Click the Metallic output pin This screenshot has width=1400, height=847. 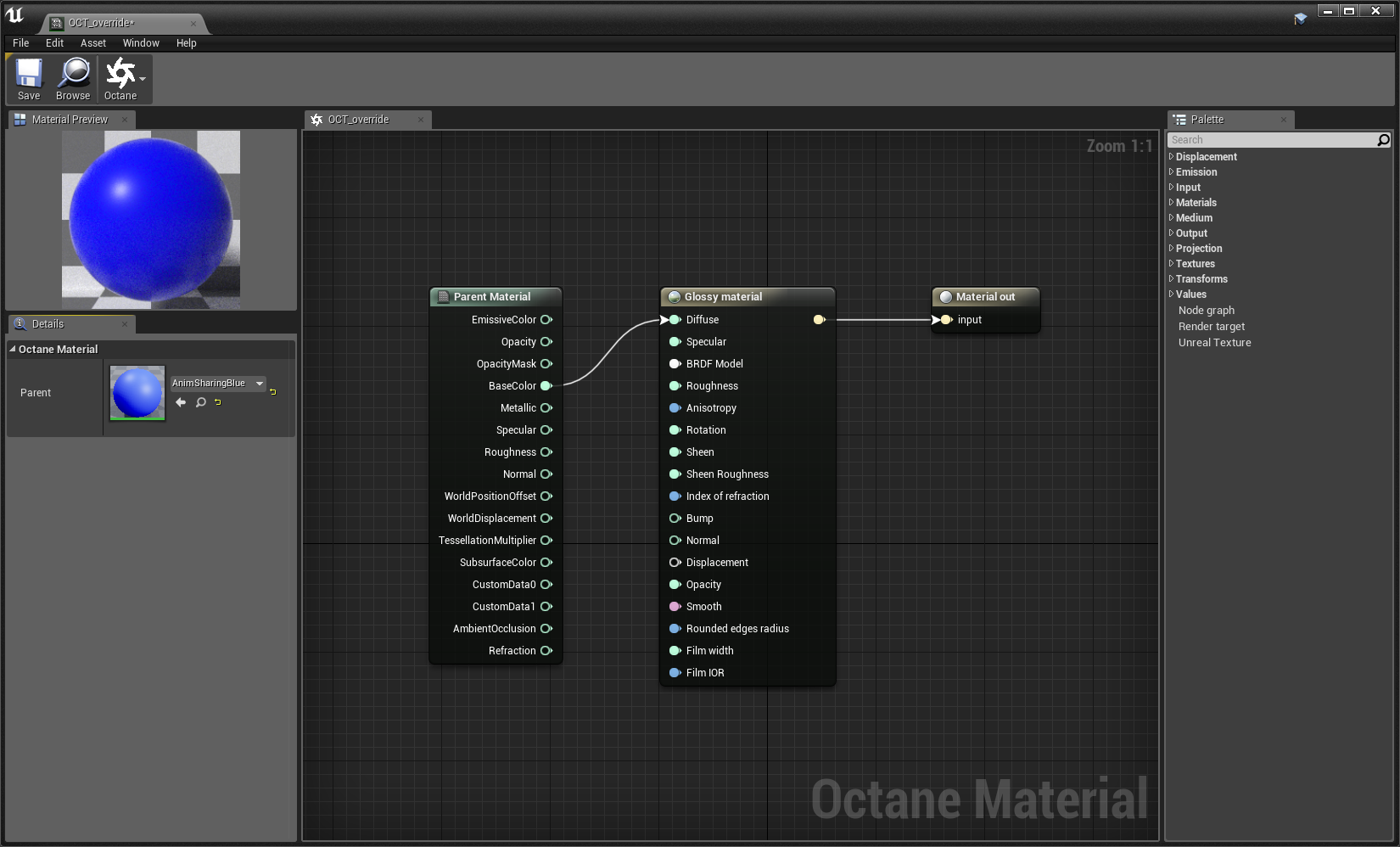(546, 408)
